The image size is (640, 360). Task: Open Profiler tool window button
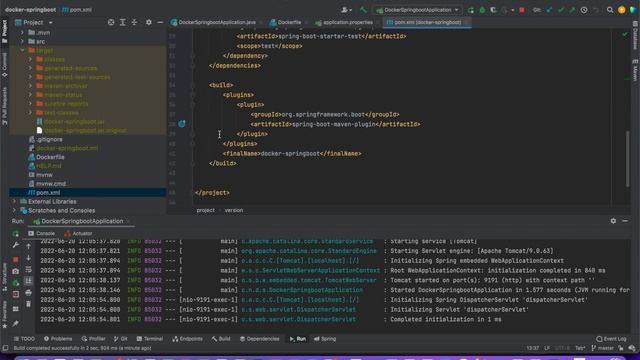[93, 339]
